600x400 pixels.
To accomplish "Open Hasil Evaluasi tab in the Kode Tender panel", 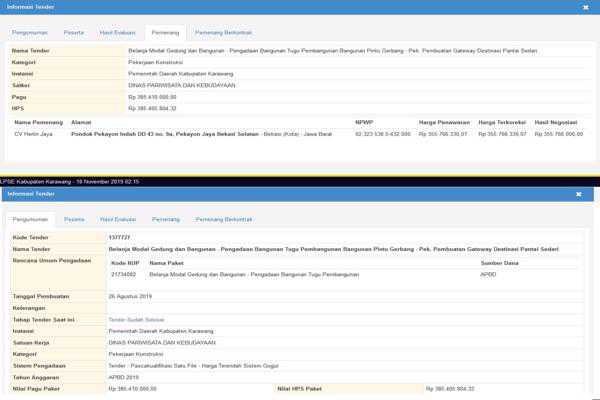I will click(119, 218).
